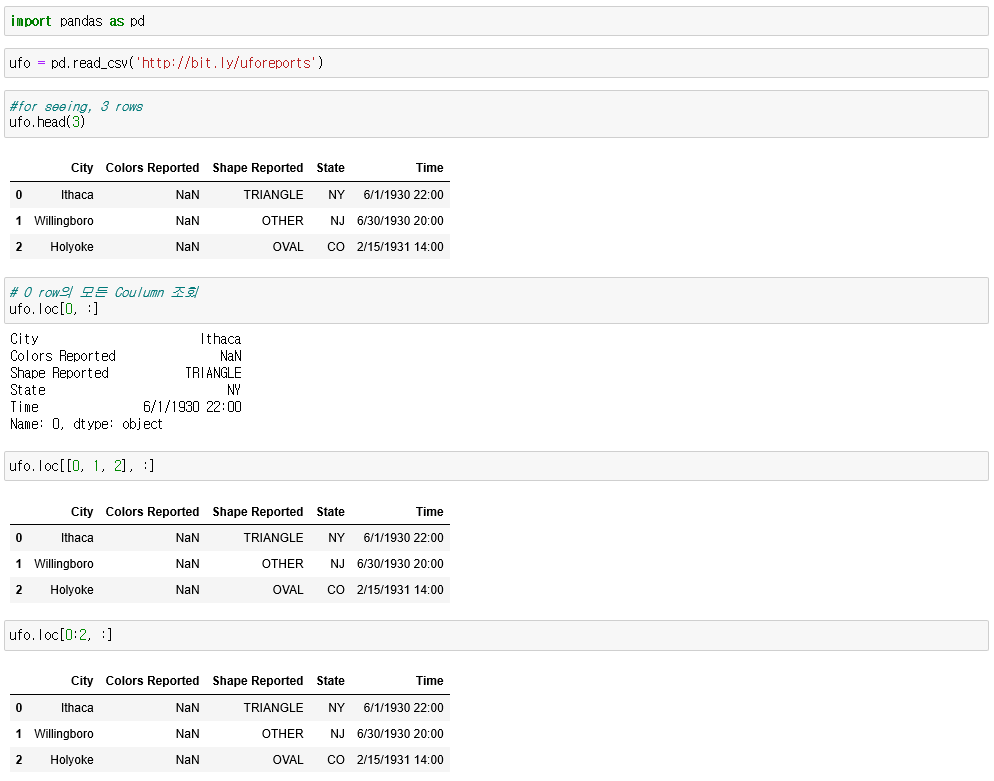Click 'NY' state cell in head(3) table

click(x=336, y=195)
